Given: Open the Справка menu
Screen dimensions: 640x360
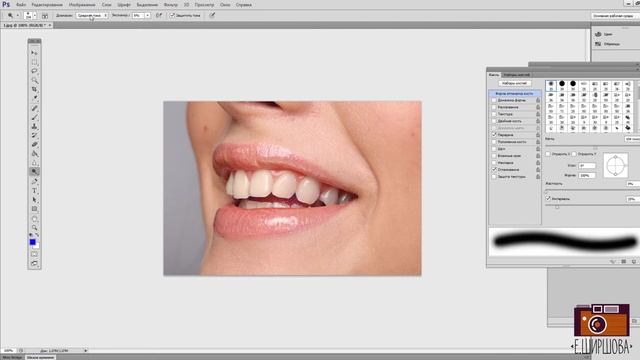Looking at the screenshot, I should click(244, 5).
